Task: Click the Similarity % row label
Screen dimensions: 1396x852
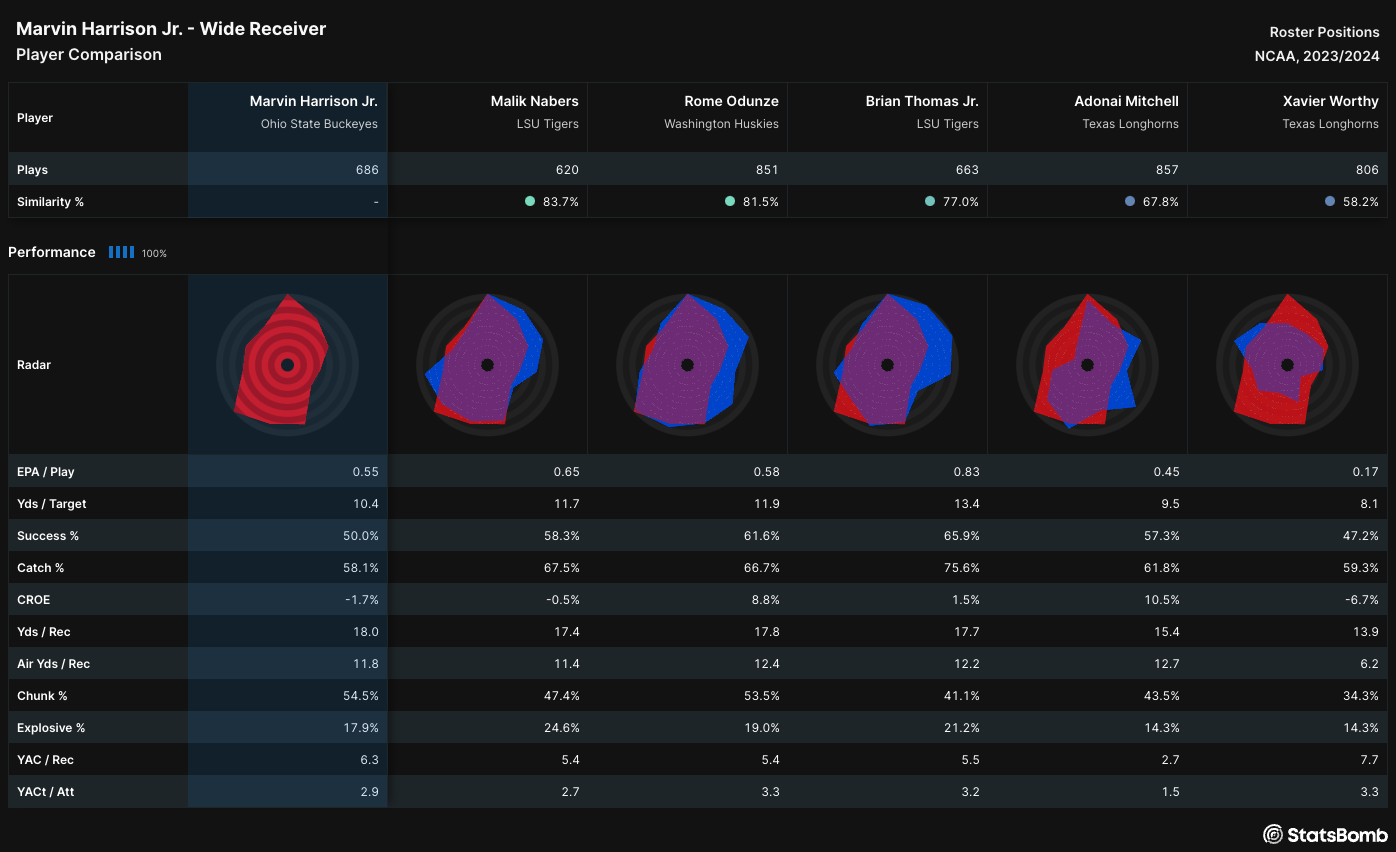Action: click(x=50, y=202)
